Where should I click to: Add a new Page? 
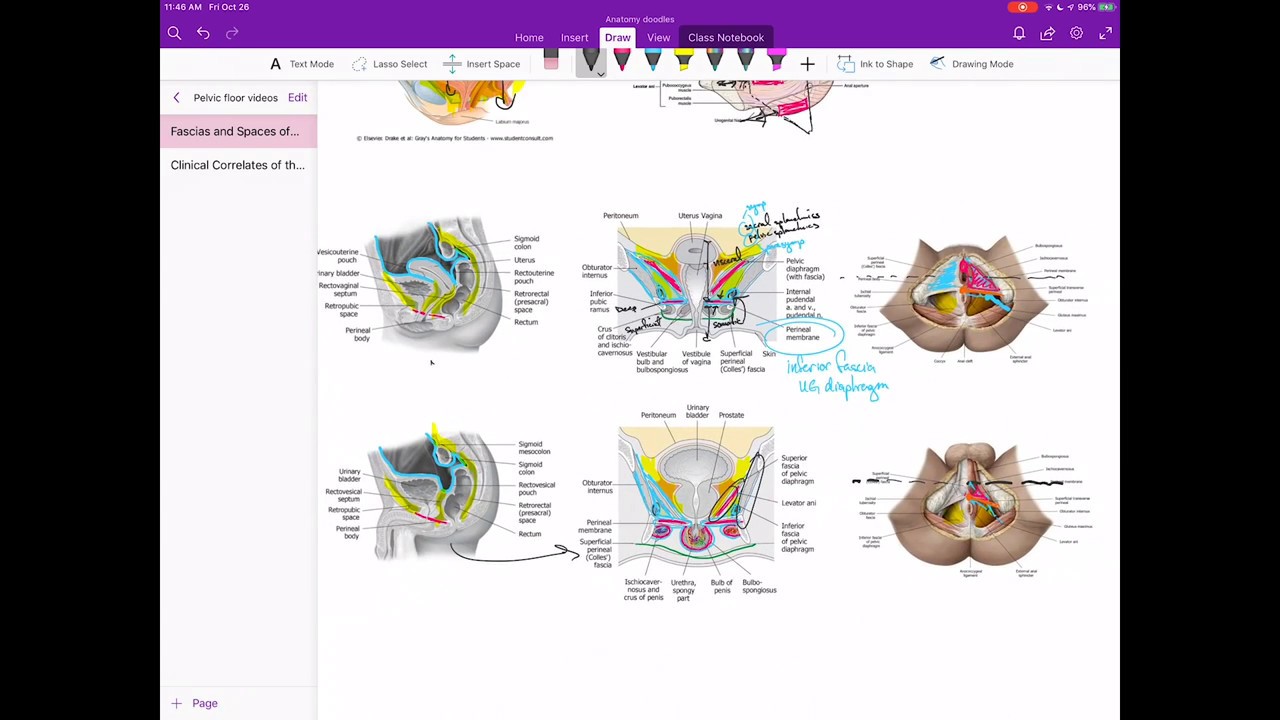(195, 703)
